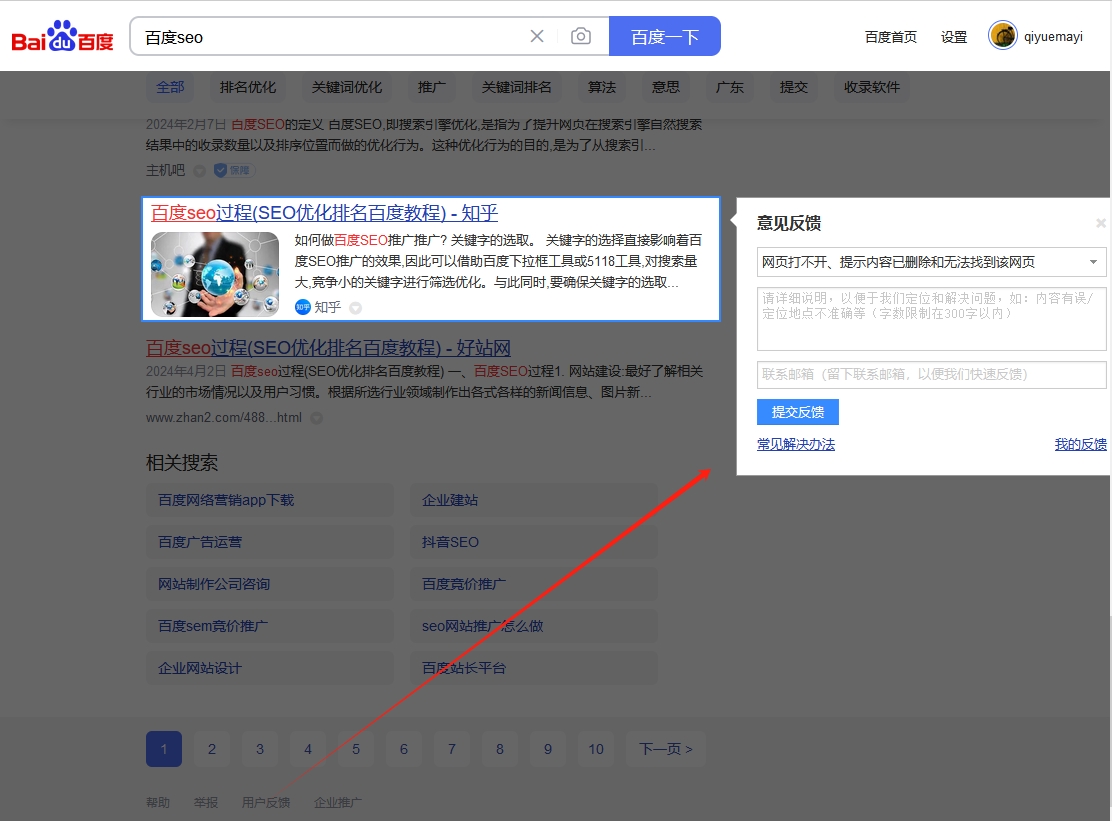Click the 下一页 next page button

tap(665, 749)
